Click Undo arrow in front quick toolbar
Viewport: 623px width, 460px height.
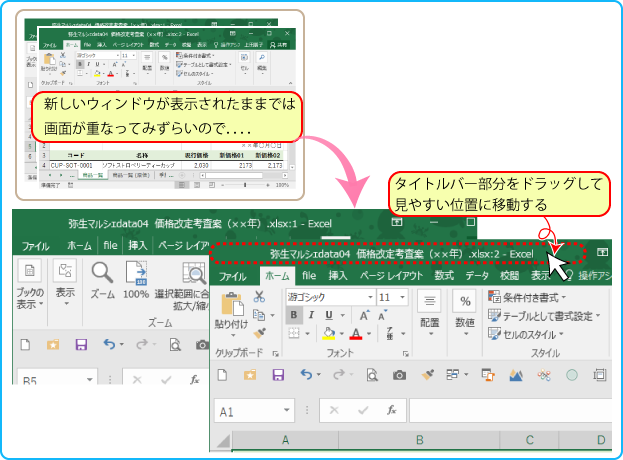coord(306,374)
